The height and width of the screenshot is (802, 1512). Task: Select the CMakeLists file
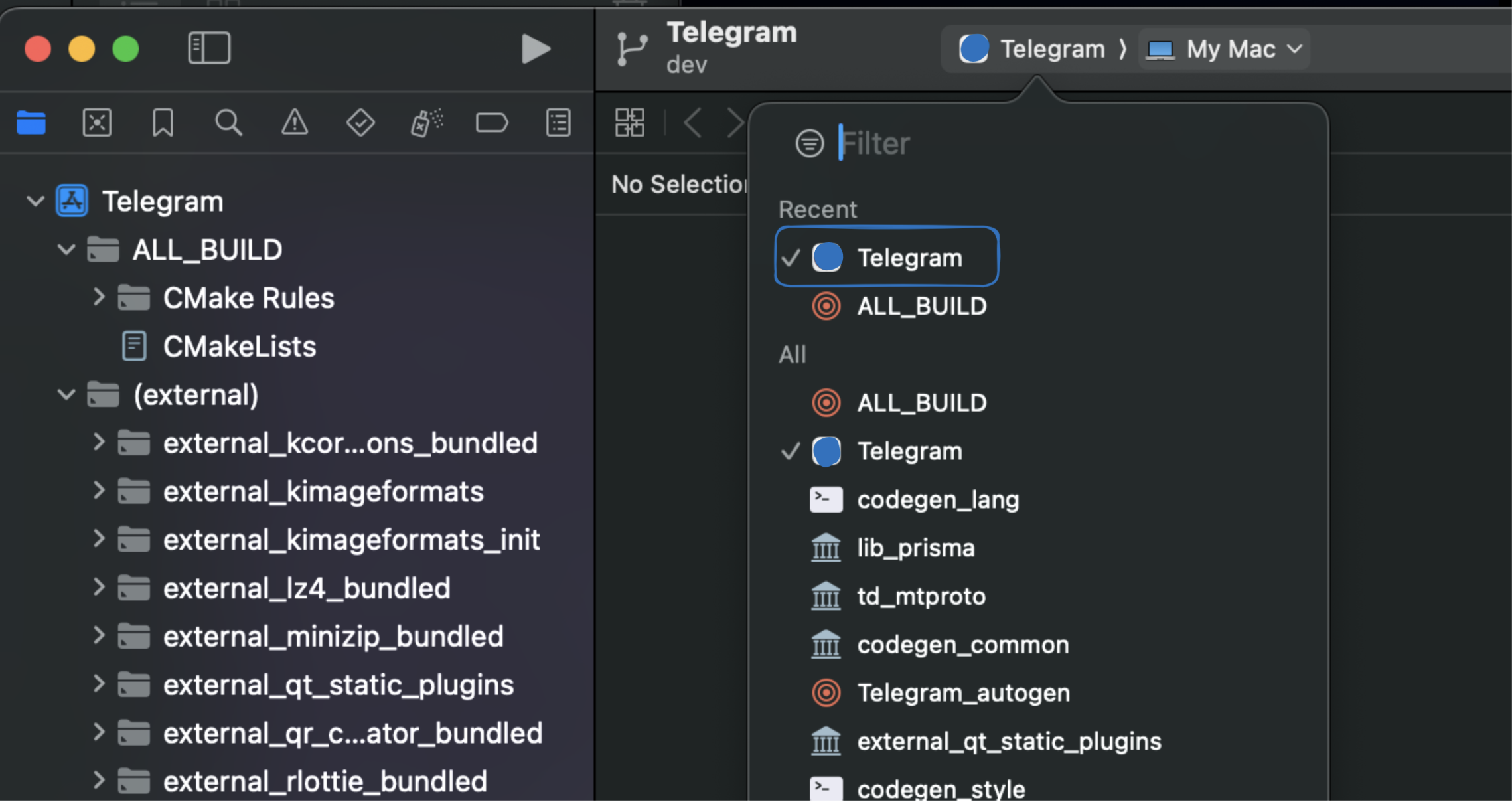[220, 347]
